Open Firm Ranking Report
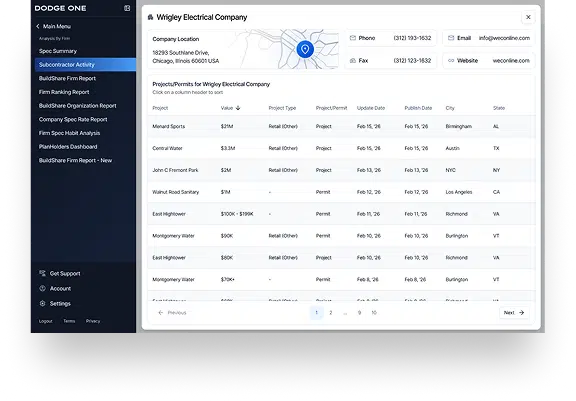Image resolution: width=576 pixels, height=401 pixels. pos(64,92)
